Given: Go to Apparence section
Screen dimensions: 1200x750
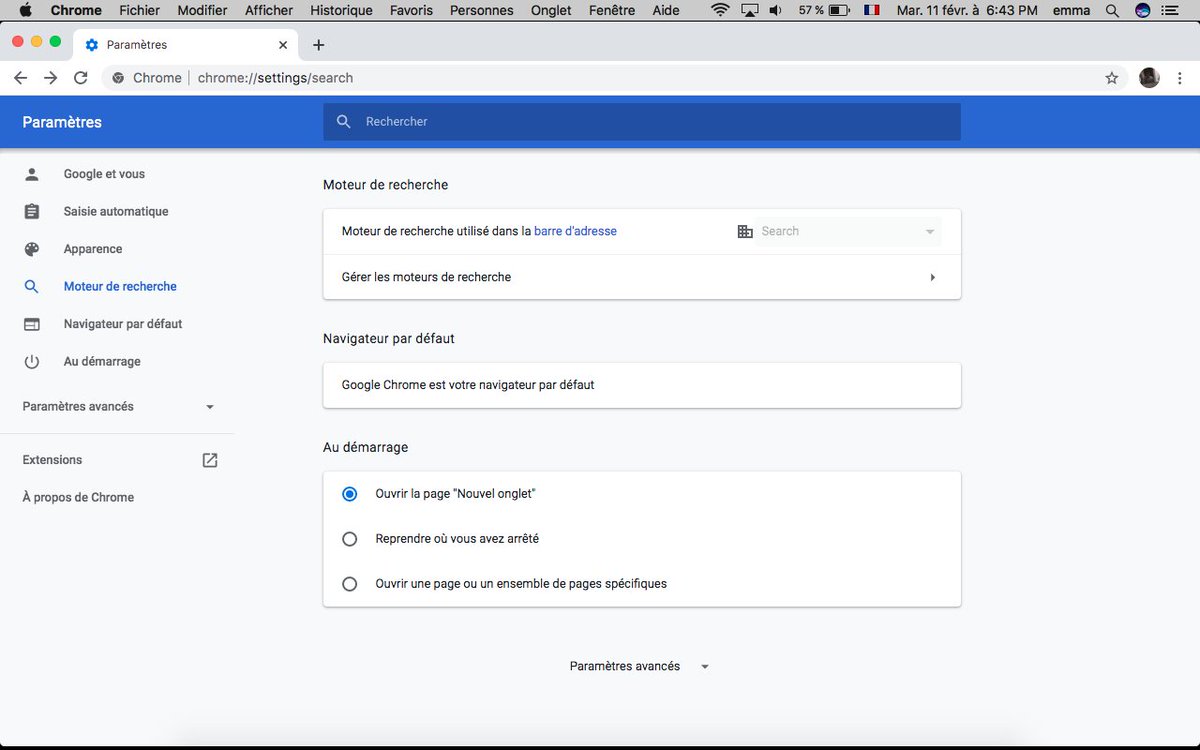Looking at the screenshot, I should click(x=93, y=249).
